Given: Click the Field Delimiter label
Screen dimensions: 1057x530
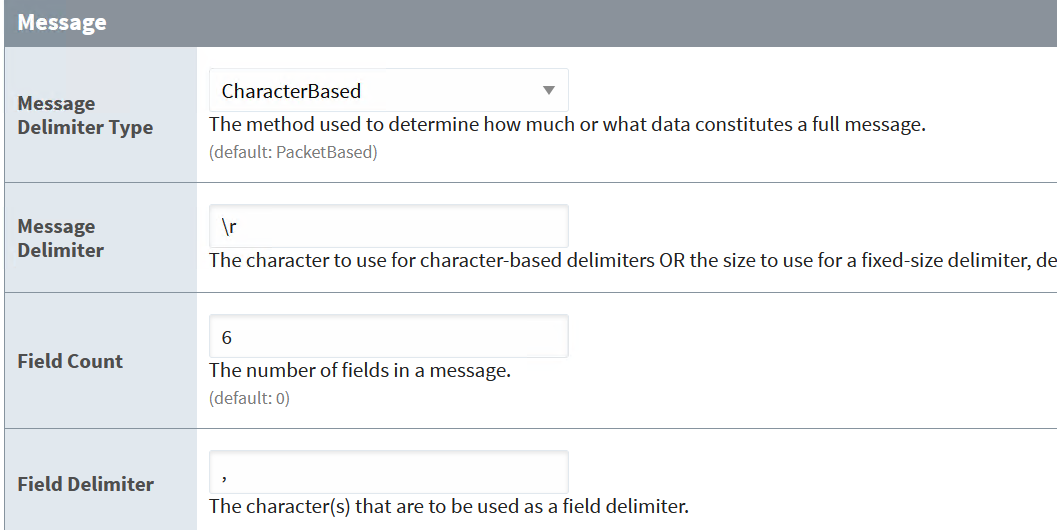Looking at the screenshot, I should click(86, 484).
